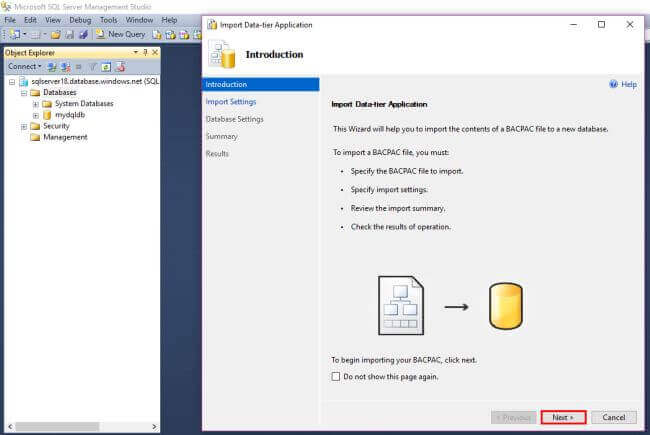The width and height of the screenshot is (650, 435).
Task: Click the Previous button
Action: (516, 417)
